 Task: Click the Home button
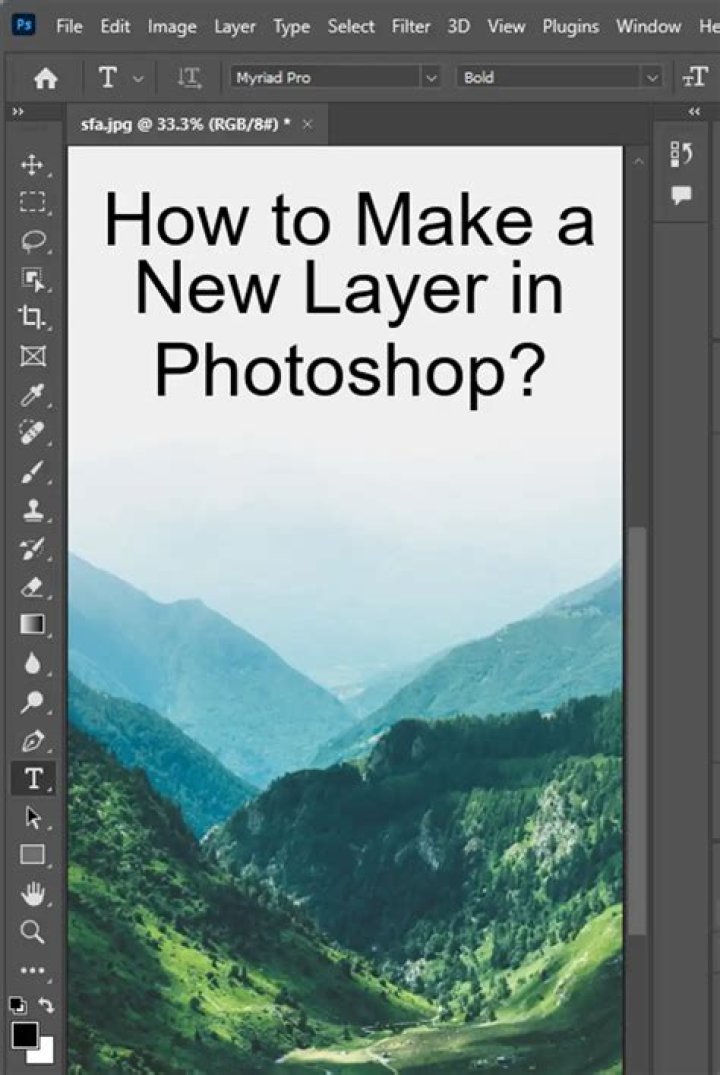46,77
